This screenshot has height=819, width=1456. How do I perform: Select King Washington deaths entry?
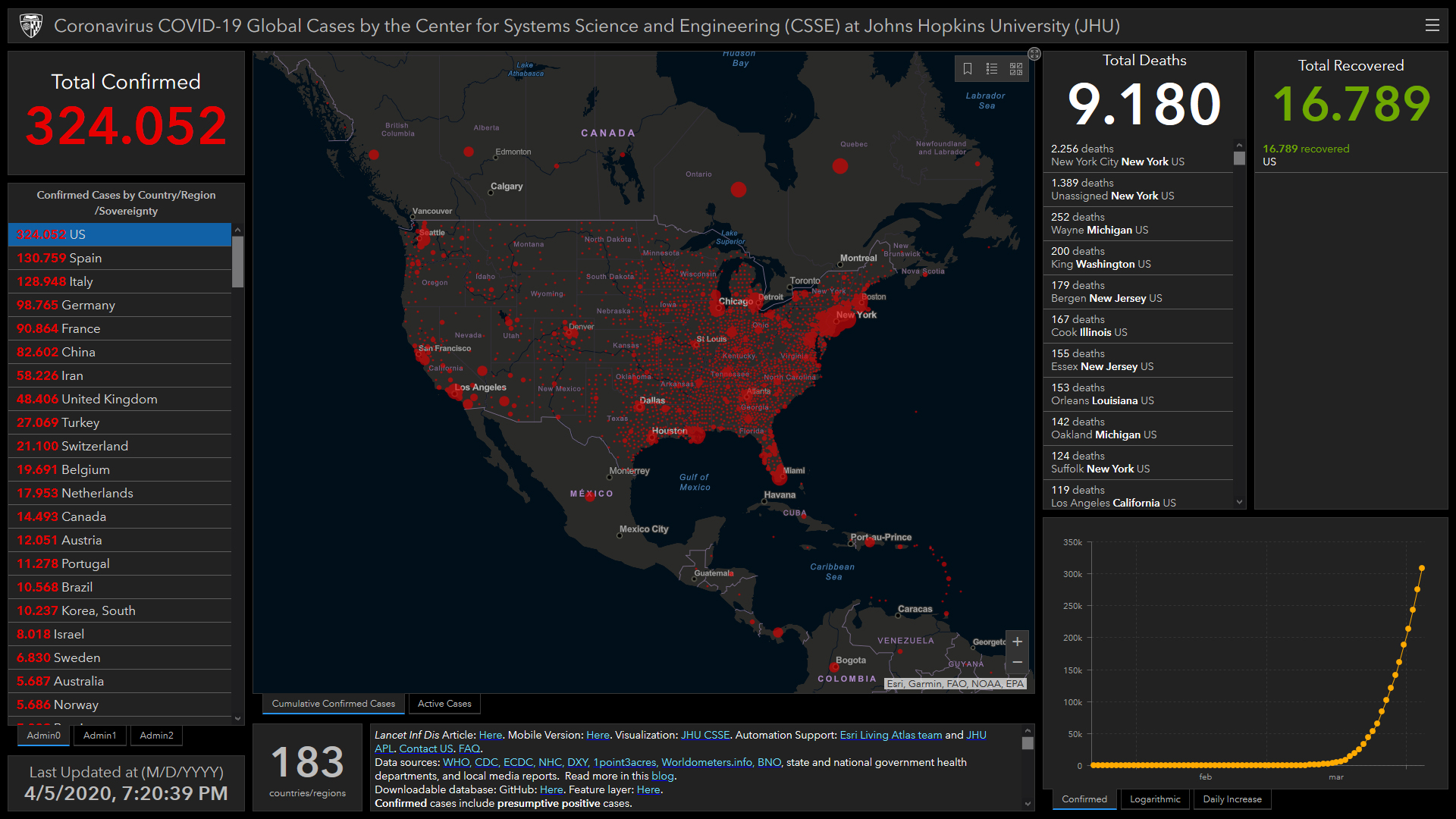pyautogui.click(x=1138, y=258)
